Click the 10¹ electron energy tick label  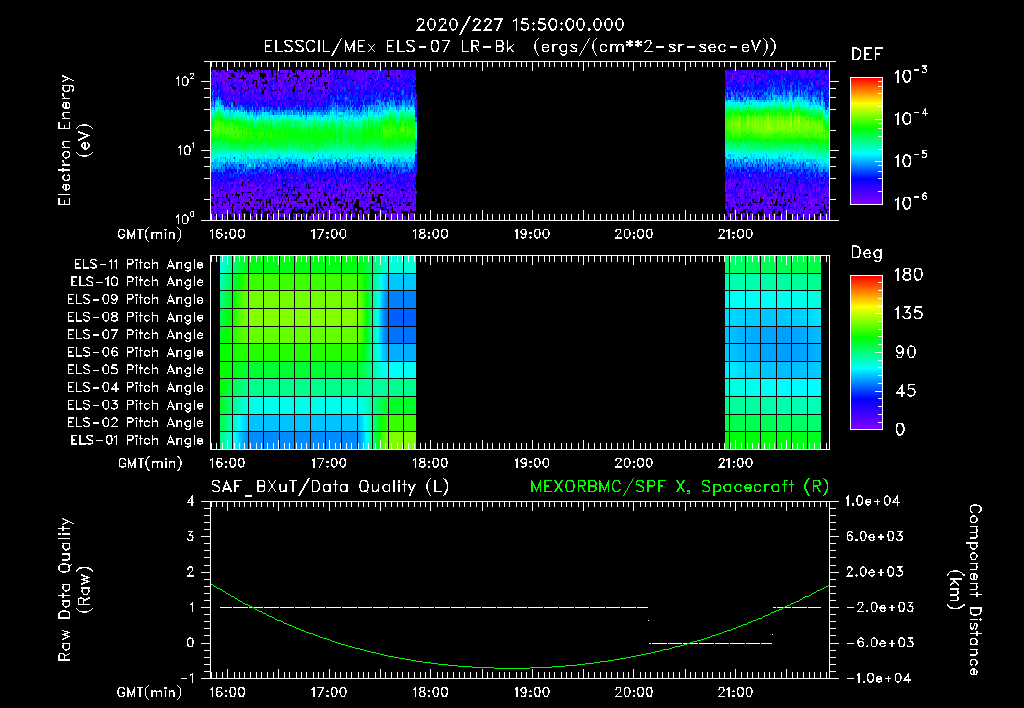pyautogui.click(x=185, y=150)
